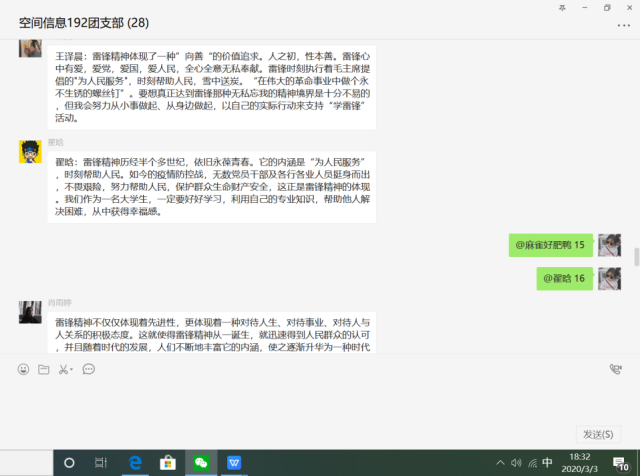640x476 pixels.
Task: Click the WeChat icon in the taskbar
Action: point(201,463)
